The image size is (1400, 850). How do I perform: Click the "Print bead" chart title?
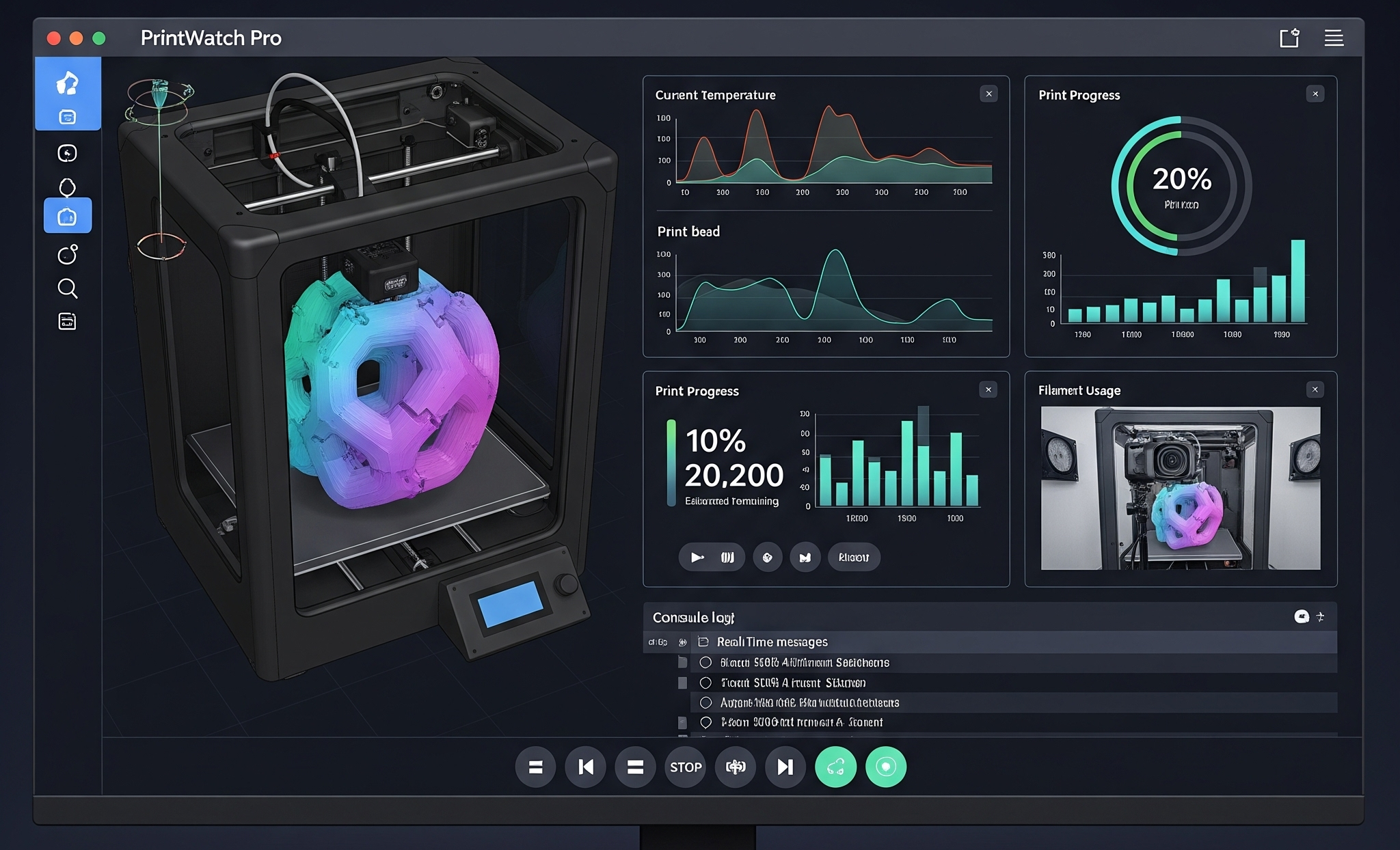[688, 232]
